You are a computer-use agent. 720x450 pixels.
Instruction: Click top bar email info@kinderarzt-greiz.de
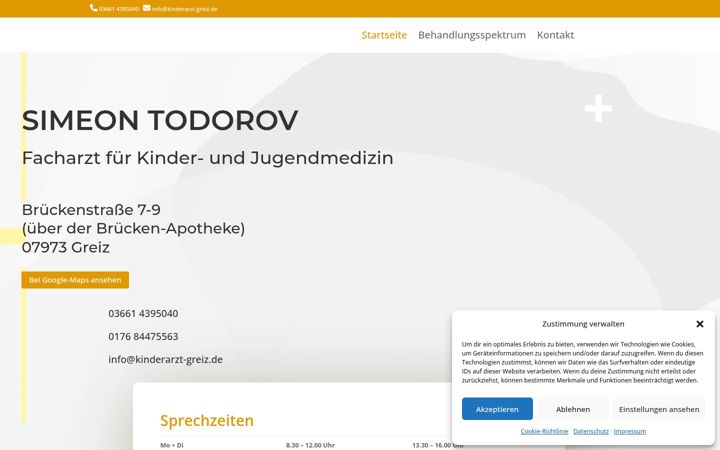[185, 9]
